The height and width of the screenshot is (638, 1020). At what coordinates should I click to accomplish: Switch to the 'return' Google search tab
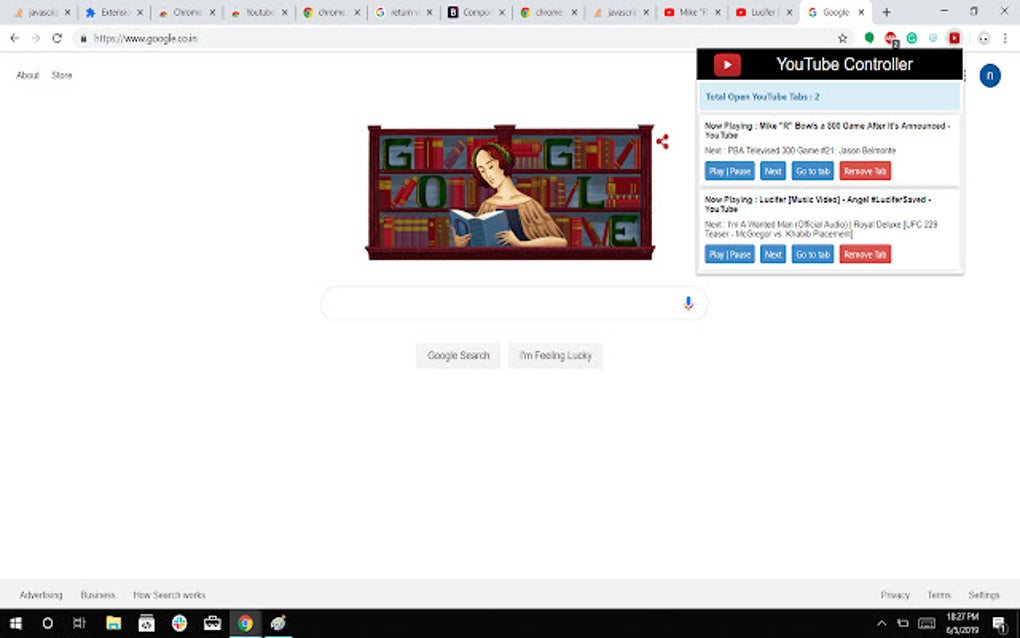click(x=403, y=12)
